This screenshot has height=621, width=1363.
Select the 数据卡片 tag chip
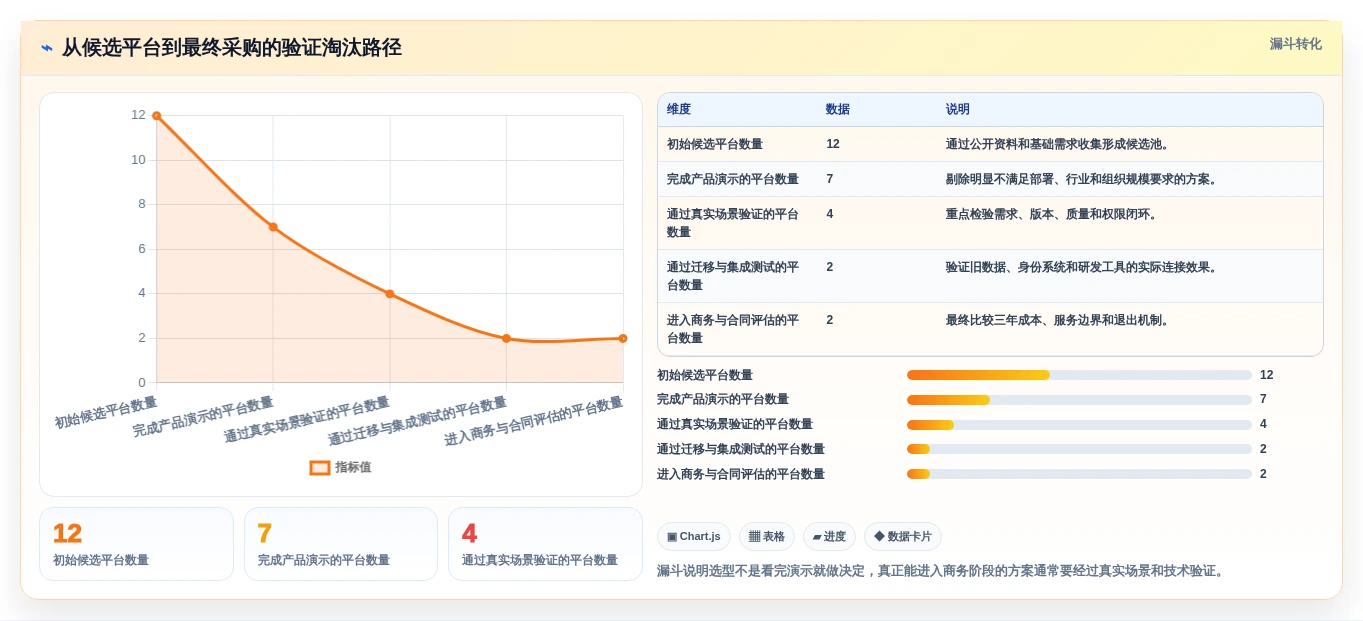point(903,537)
